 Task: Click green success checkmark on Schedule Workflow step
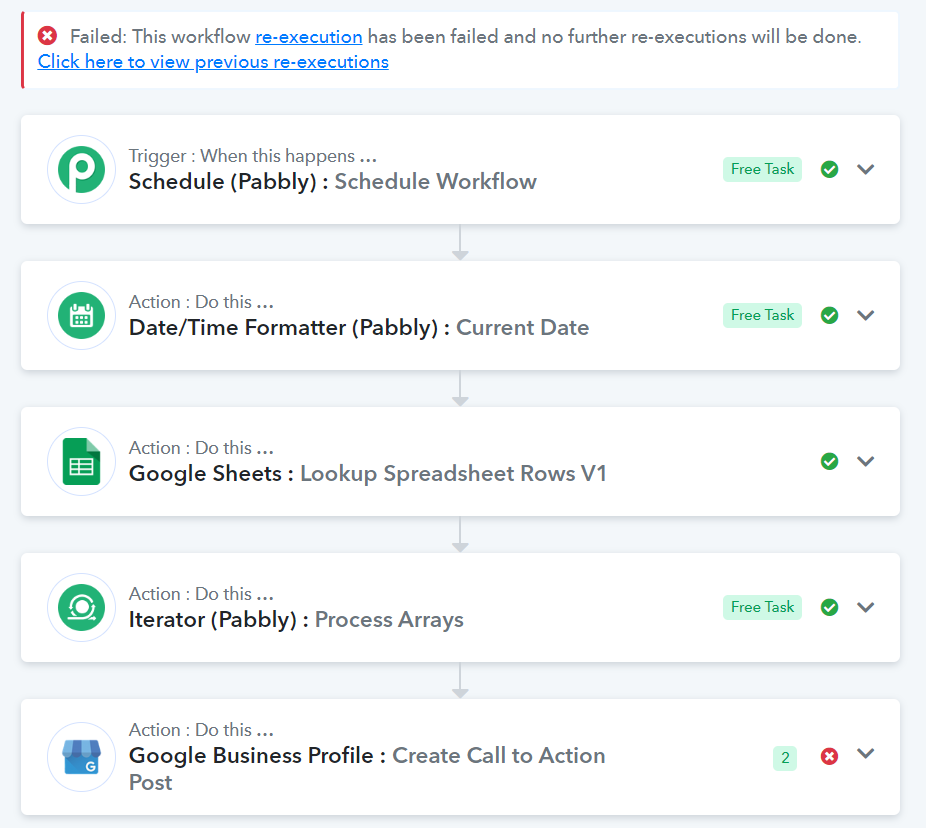tap(829, 169)
